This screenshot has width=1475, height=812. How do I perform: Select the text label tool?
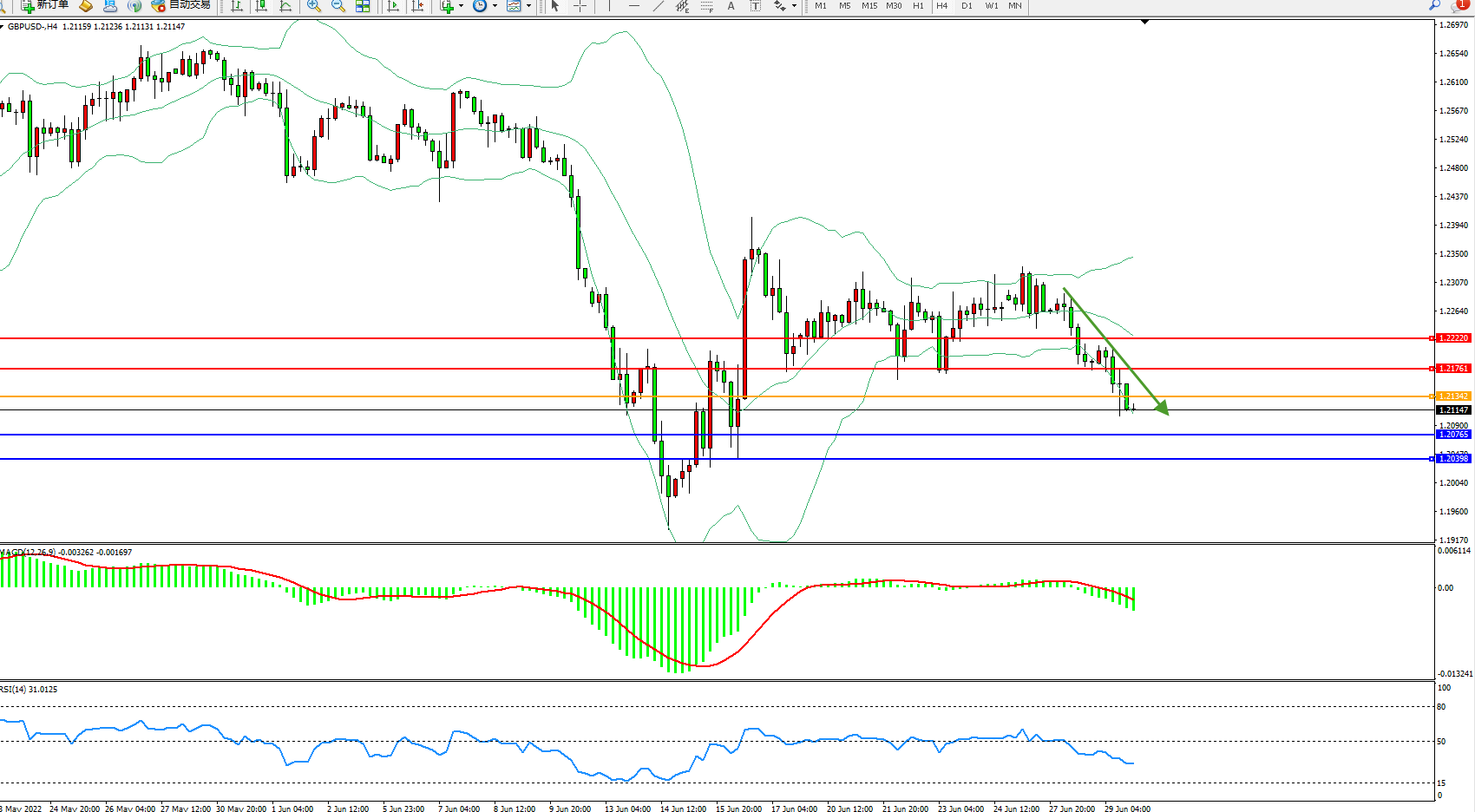(755, 6)
